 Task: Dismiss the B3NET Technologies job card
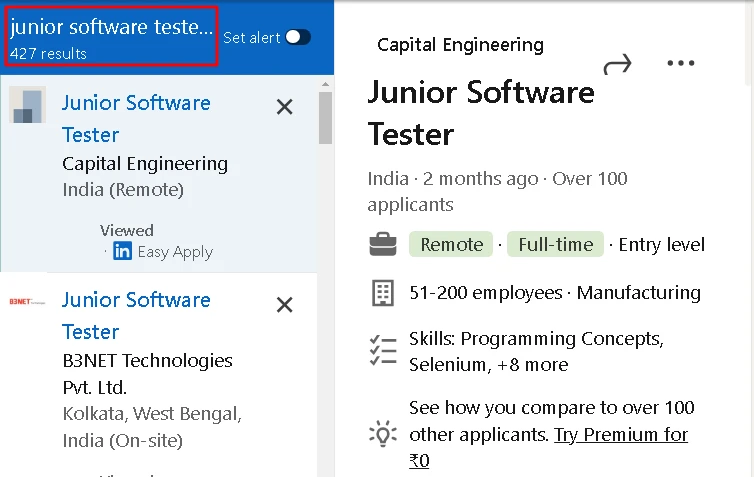click(x=285, y=304)
